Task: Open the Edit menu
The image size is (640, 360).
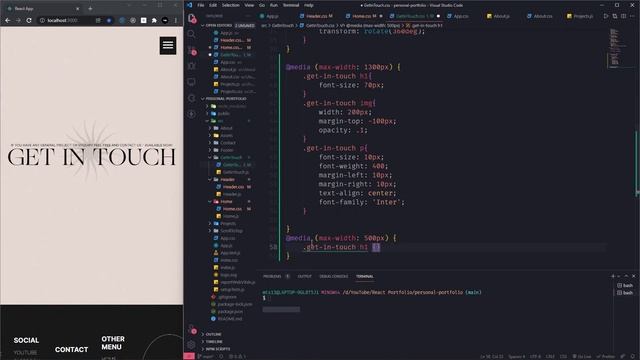Action: coord(213,5)
